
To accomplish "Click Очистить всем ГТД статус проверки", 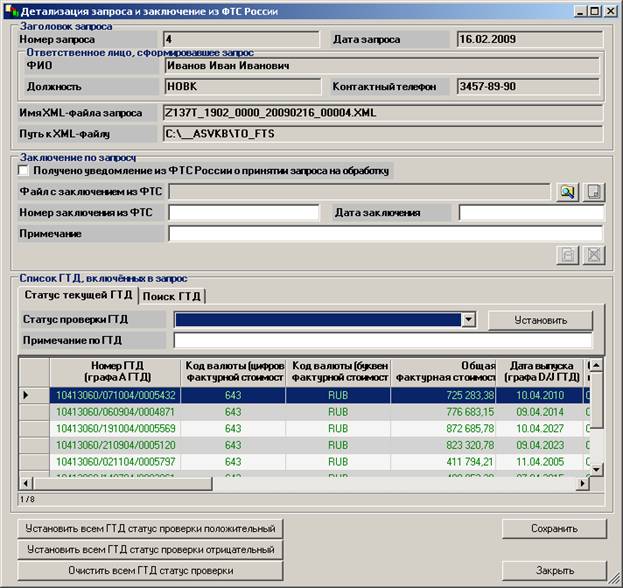I will (150, 570).
